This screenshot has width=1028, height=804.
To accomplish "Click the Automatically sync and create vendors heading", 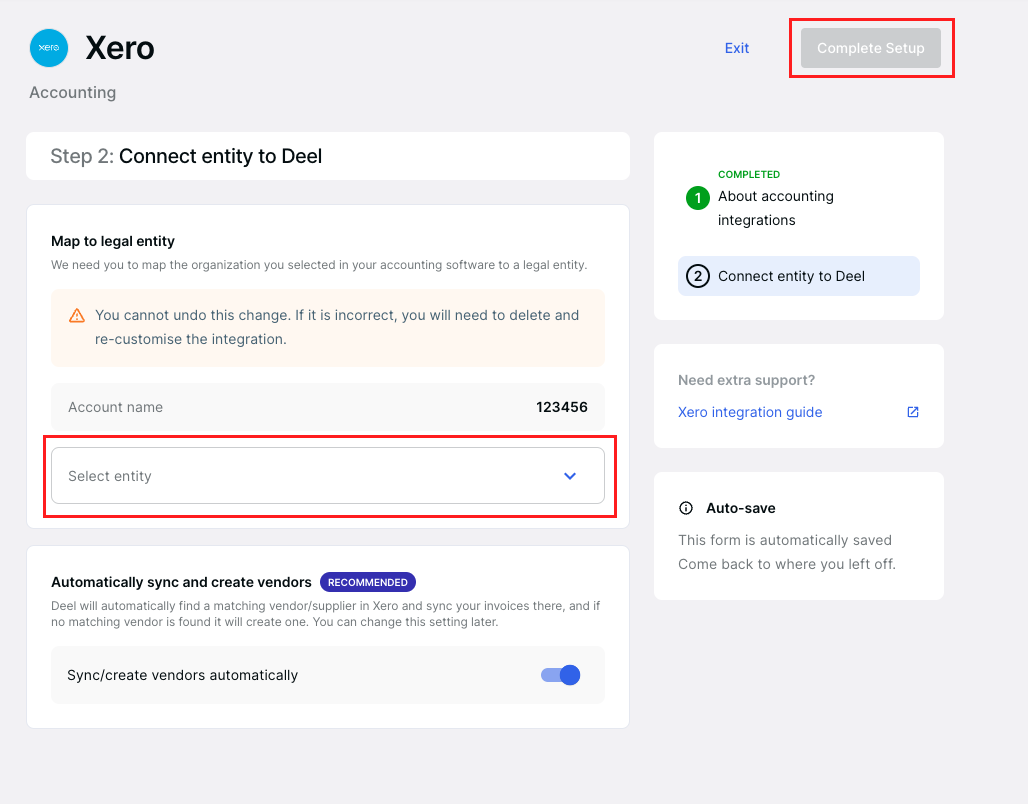I will (181, 582).
